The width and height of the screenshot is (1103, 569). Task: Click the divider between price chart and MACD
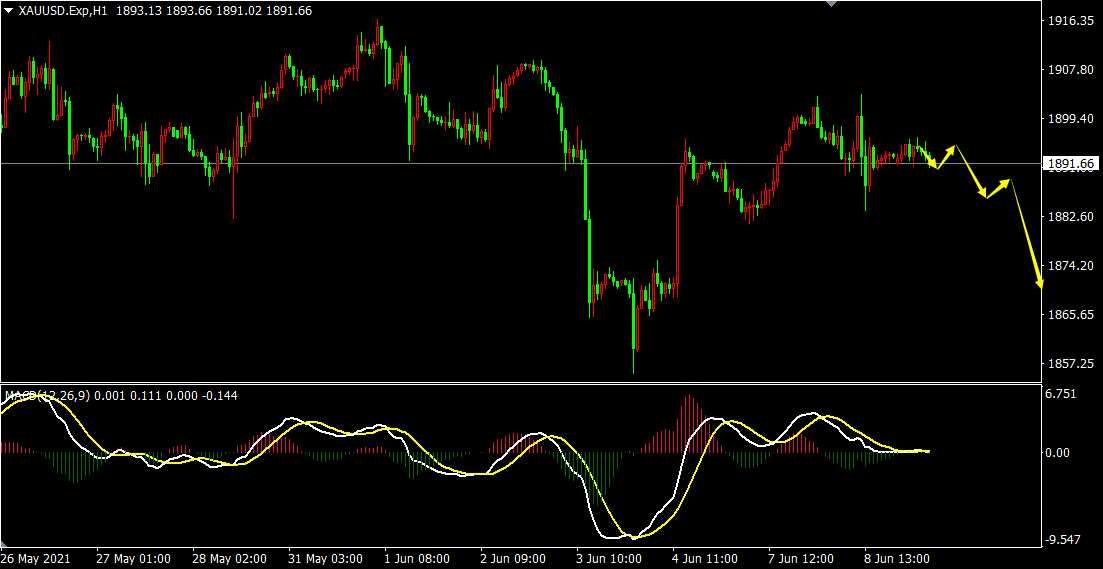pyautogui.click(x=520, y=382)
